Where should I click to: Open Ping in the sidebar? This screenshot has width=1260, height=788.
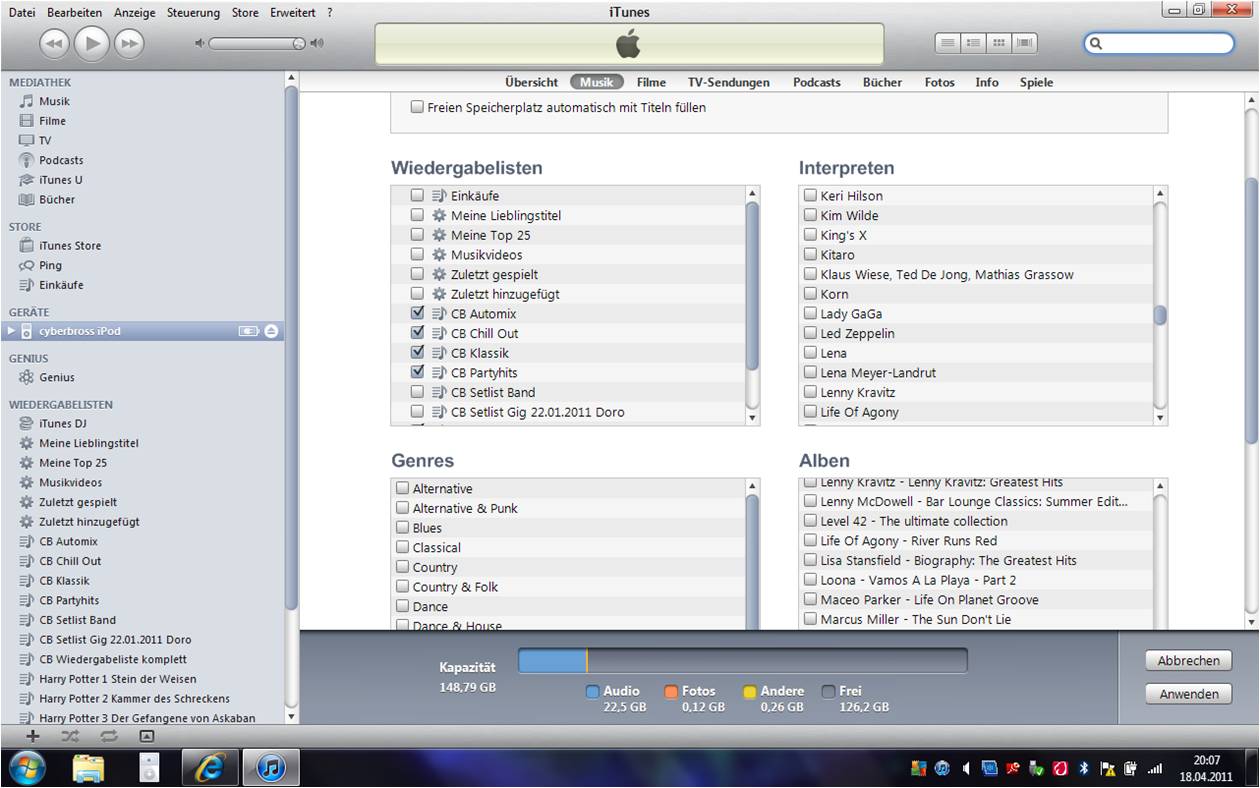tap(50, 266)
